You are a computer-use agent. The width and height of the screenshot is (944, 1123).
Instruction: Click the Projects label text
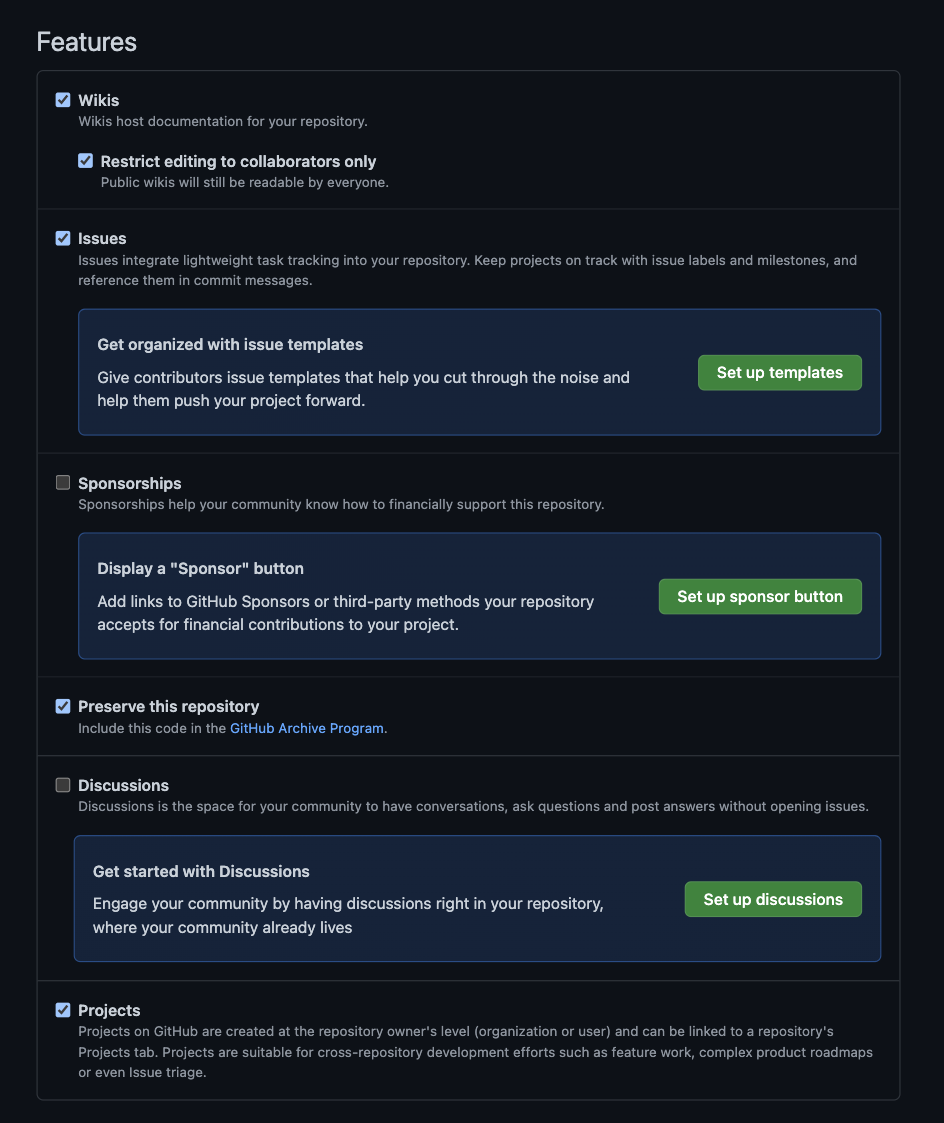point(109,1010)
